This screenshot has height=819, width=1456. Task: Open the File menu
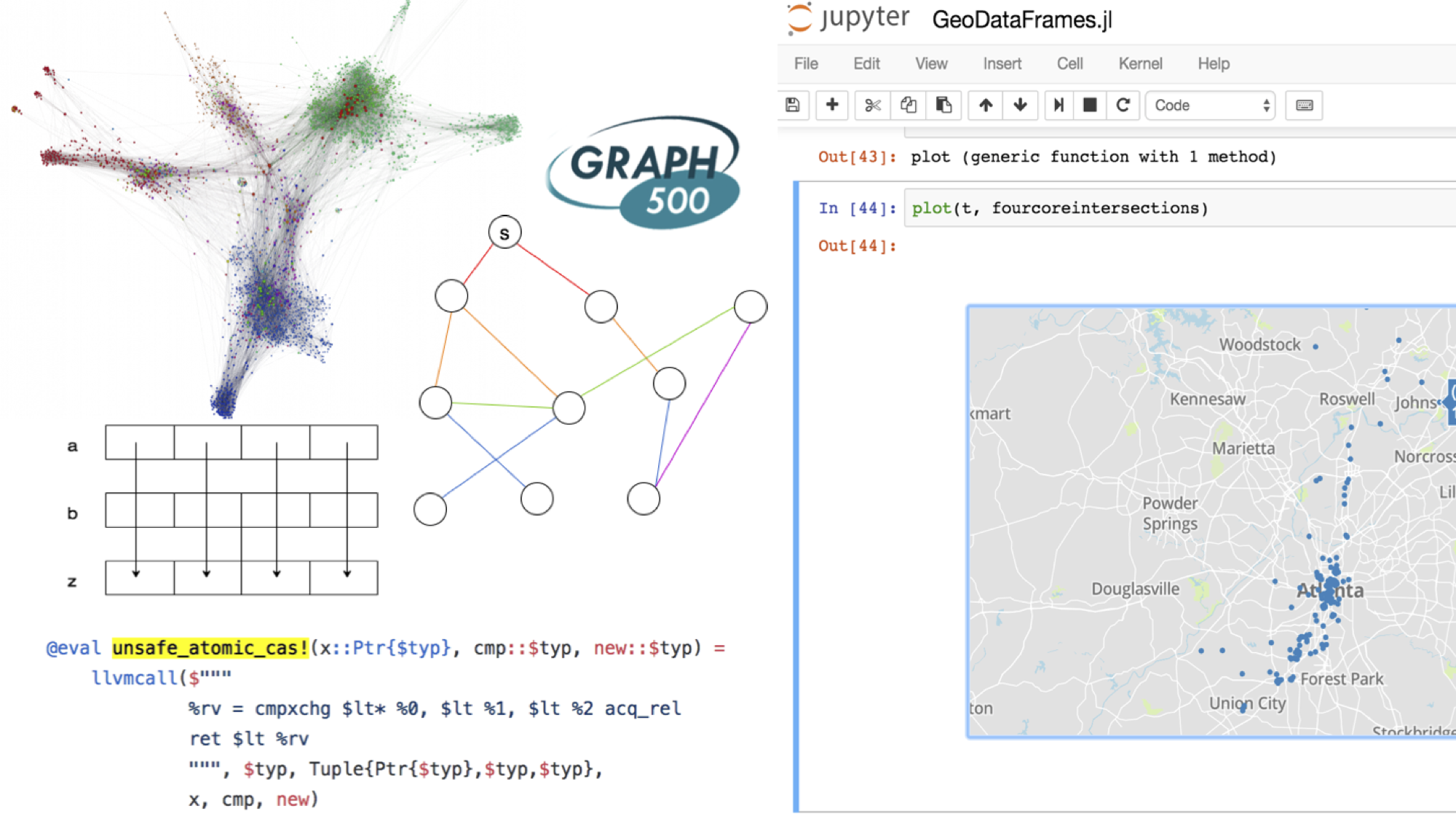pyautogui.click(x=806, y=64)
